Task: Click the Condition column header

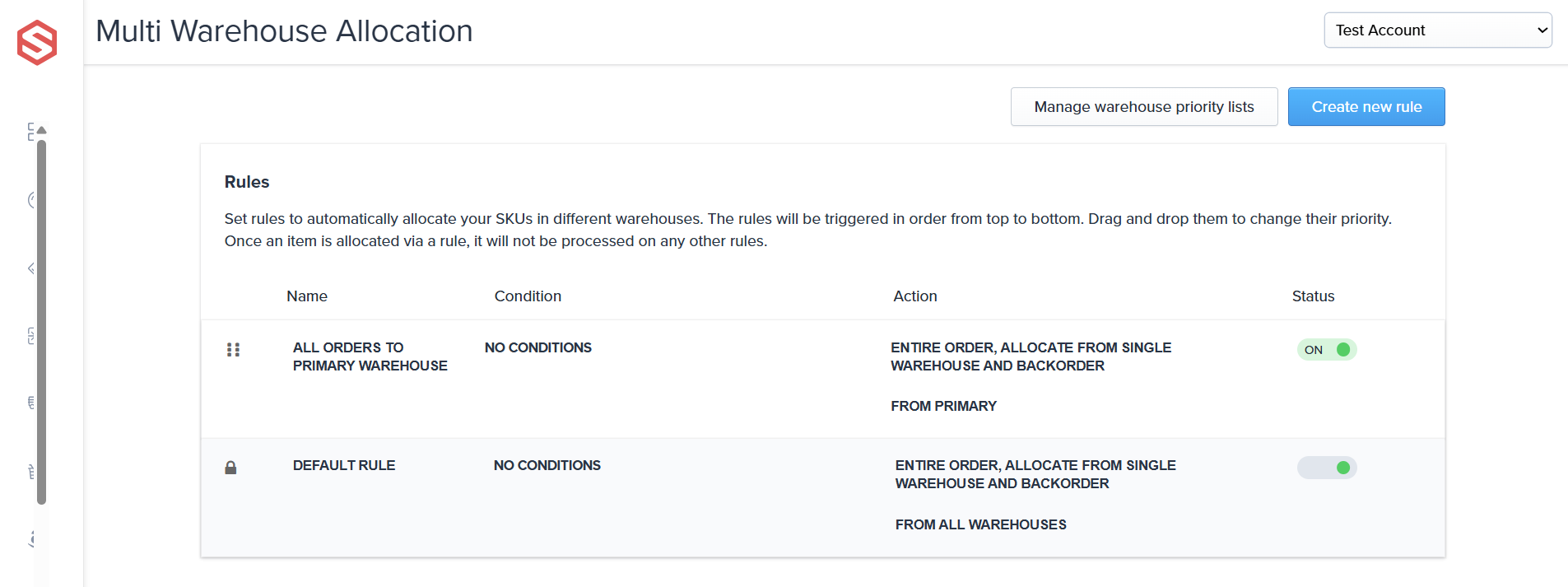Action: (x=528, y=296)
